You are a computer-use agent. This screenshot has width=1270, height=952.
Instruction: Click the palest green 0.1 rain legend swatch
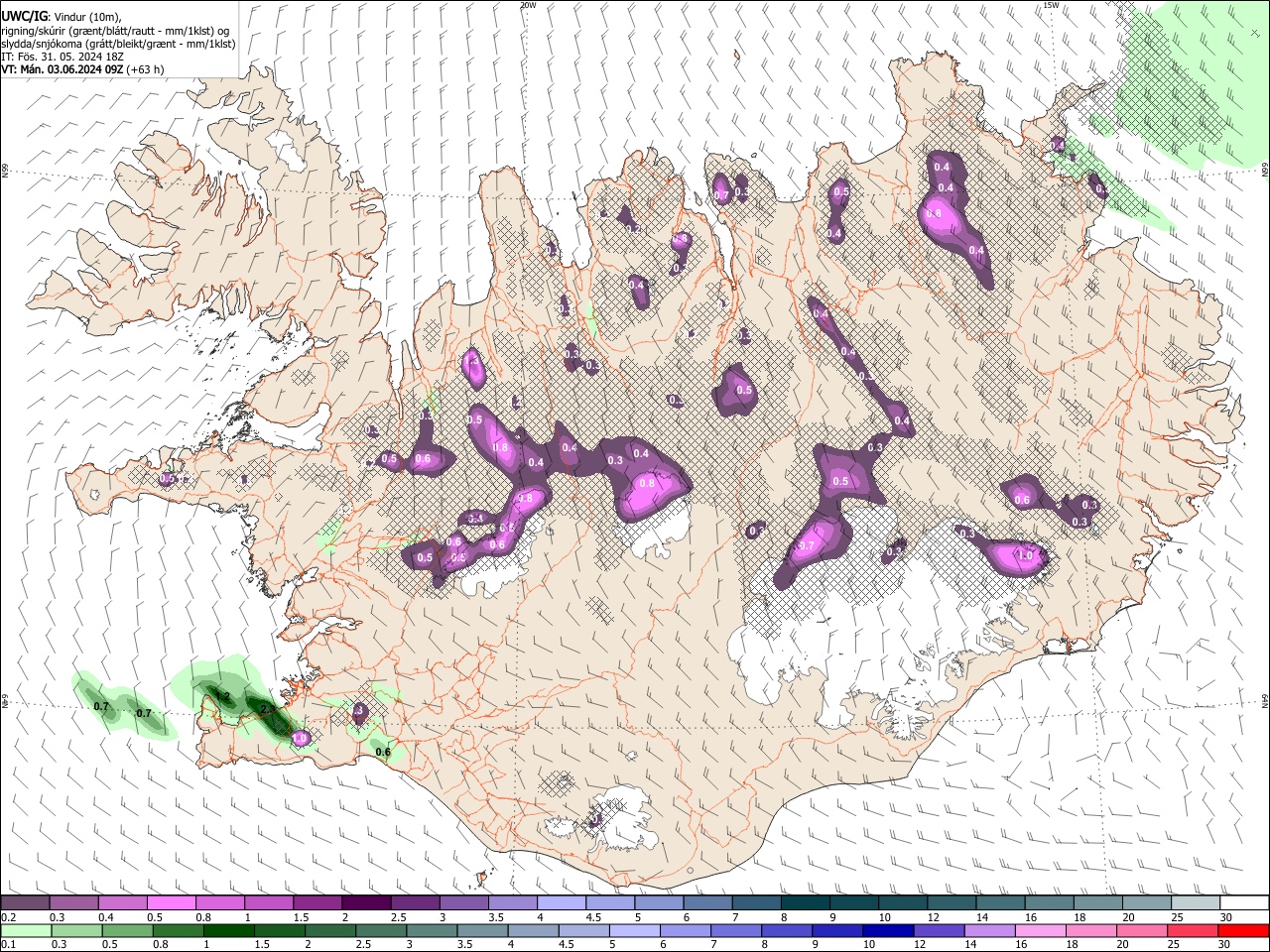click(26, 931)
